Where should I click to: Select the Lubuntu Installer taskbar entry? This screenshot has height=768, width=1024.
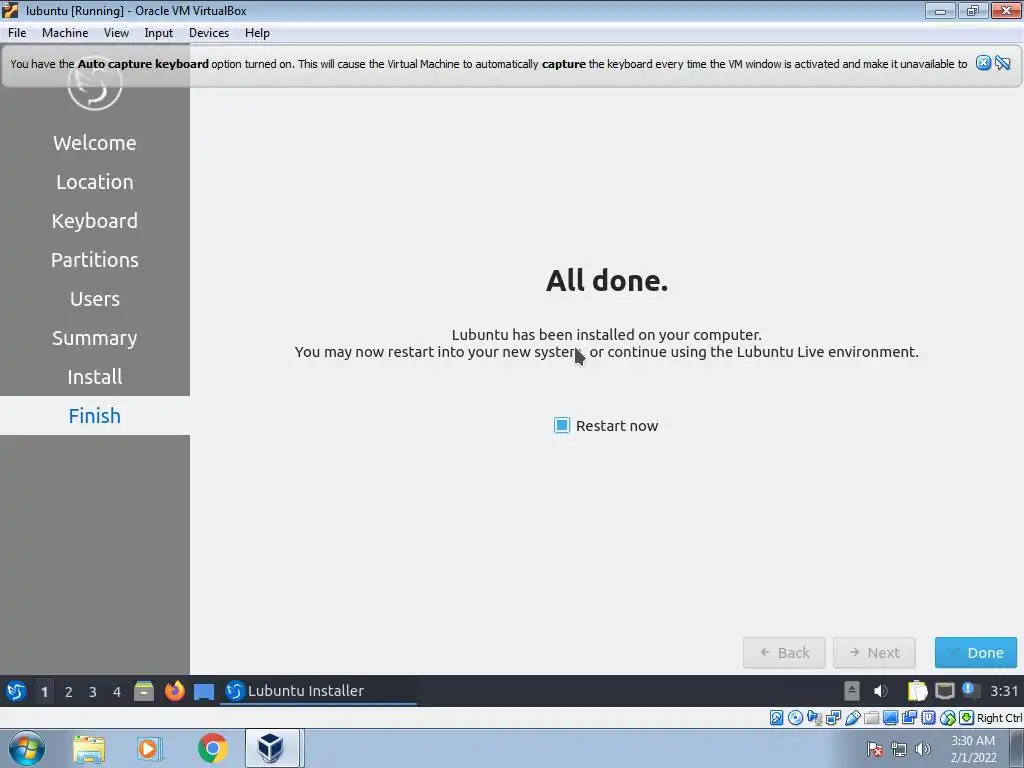point(319,691)
